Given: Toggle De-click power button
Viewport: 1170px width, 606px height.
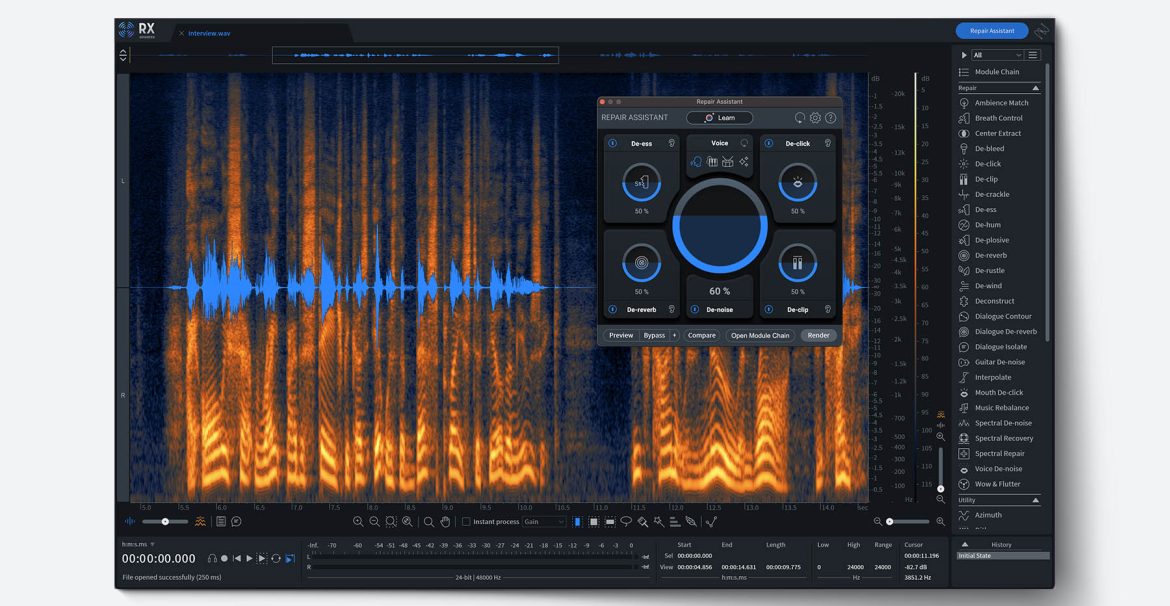Looking at the screenshot, I should (769, 143).
